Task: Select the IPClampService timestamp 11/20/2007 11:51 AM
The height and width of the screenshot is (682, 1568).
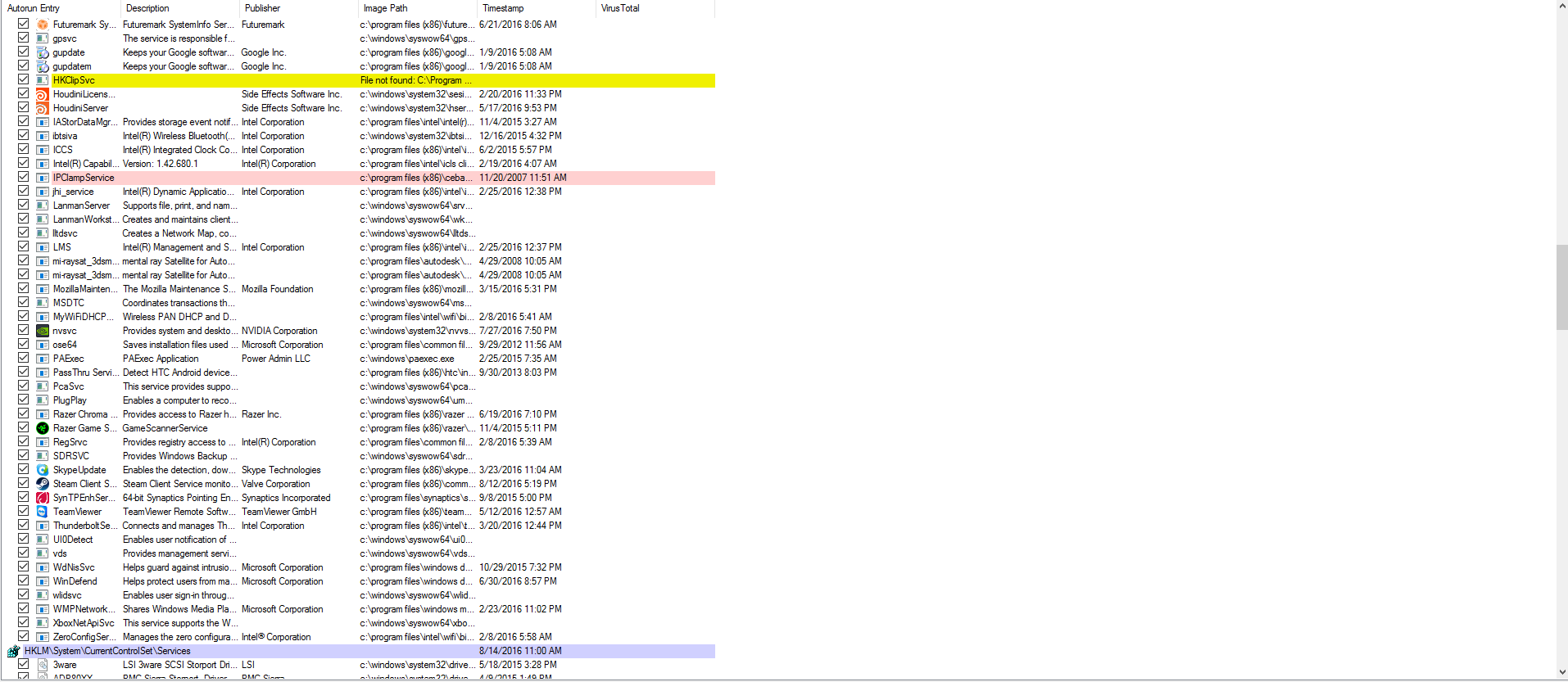Action: [523, 178]
